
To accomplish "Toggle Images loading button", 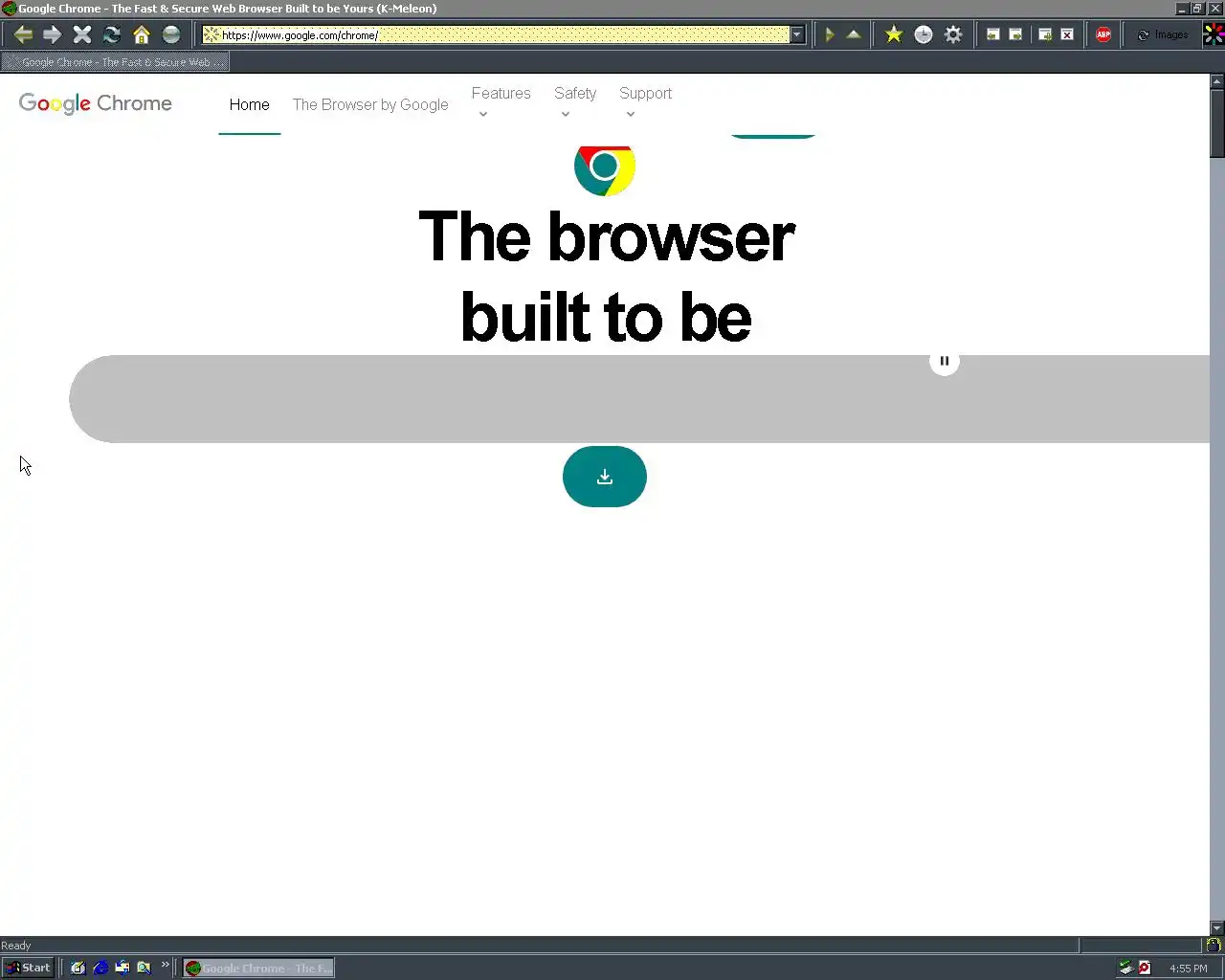I will (x=1162, y=34).
